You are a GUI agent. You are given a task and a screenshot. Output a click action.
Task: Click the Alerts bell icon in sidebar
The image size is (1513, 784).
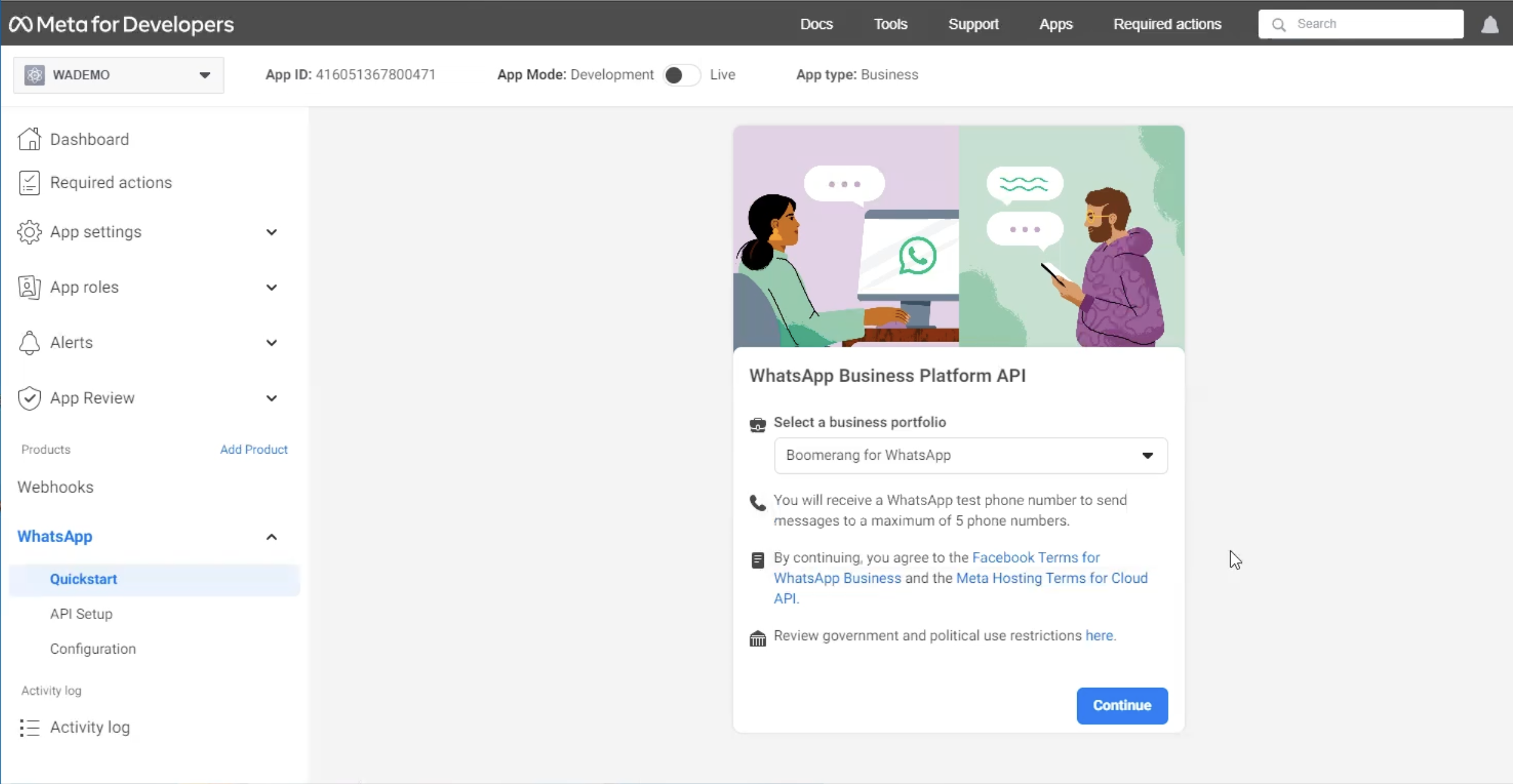(x=29, y=343)
